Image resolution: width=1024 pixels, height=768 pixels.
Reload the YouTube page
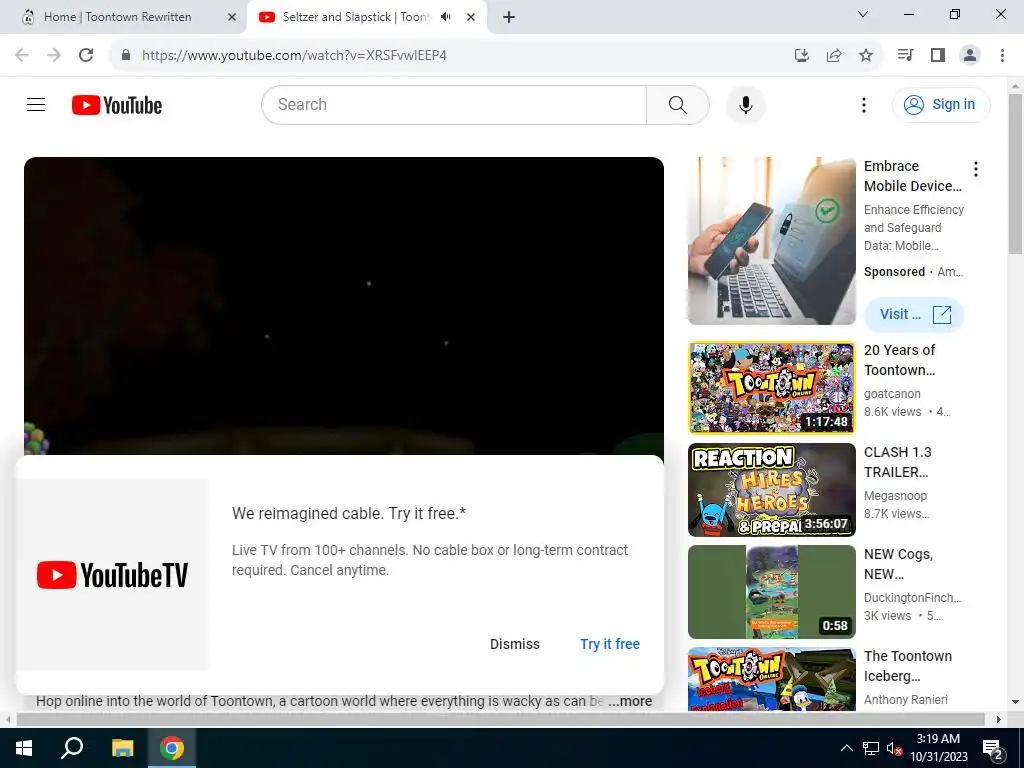(x=86, y=55)
